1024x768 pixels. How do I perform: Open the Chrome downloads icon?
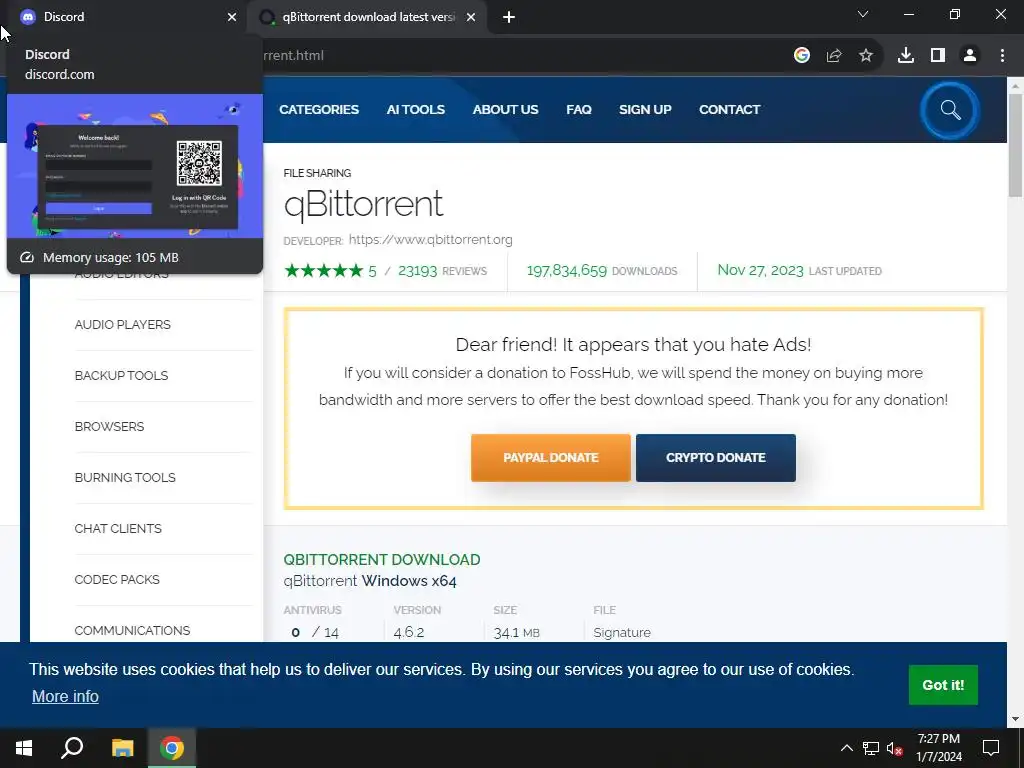pos(906,56)
